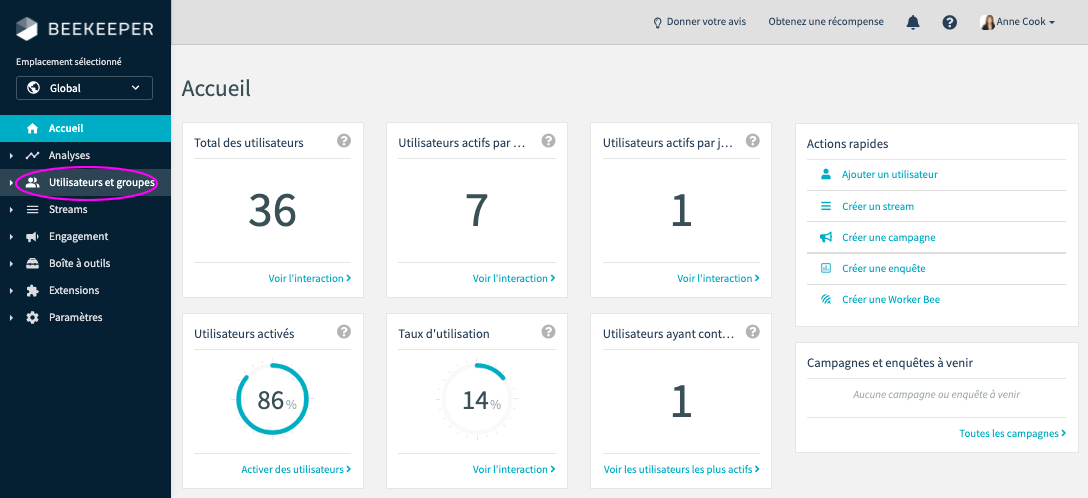
Task: Click help icon on Utilisateurs activés card
Action: coord(344,332)
